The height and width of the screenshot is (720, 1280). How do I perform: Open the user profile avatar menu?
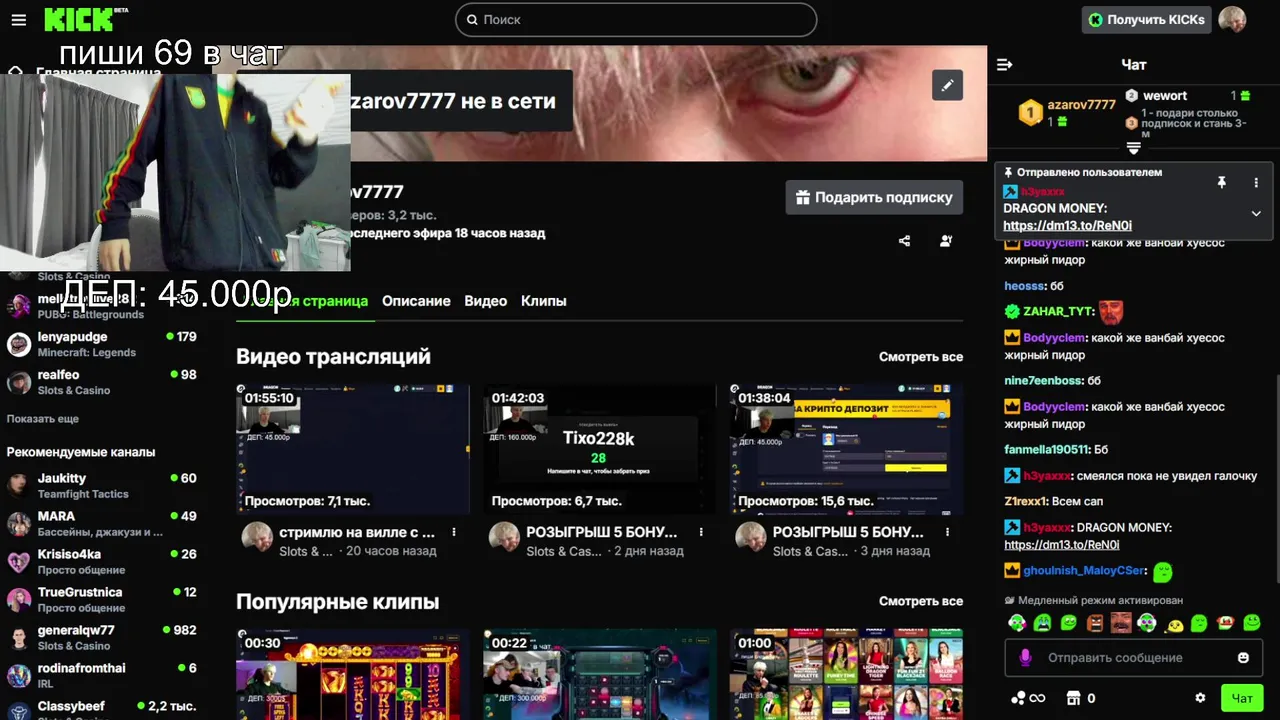click(1232, 19)
